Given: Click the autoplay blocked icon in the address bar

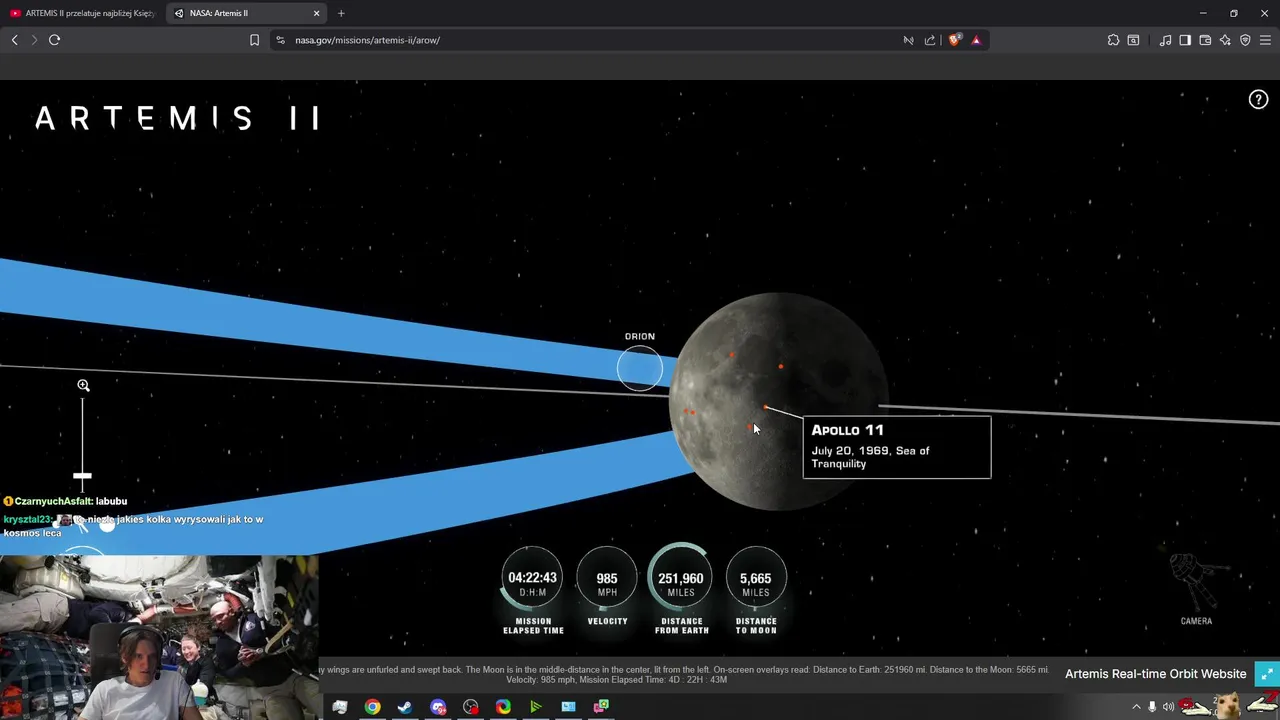Looking at the screenshot, I should pos(908,40).
